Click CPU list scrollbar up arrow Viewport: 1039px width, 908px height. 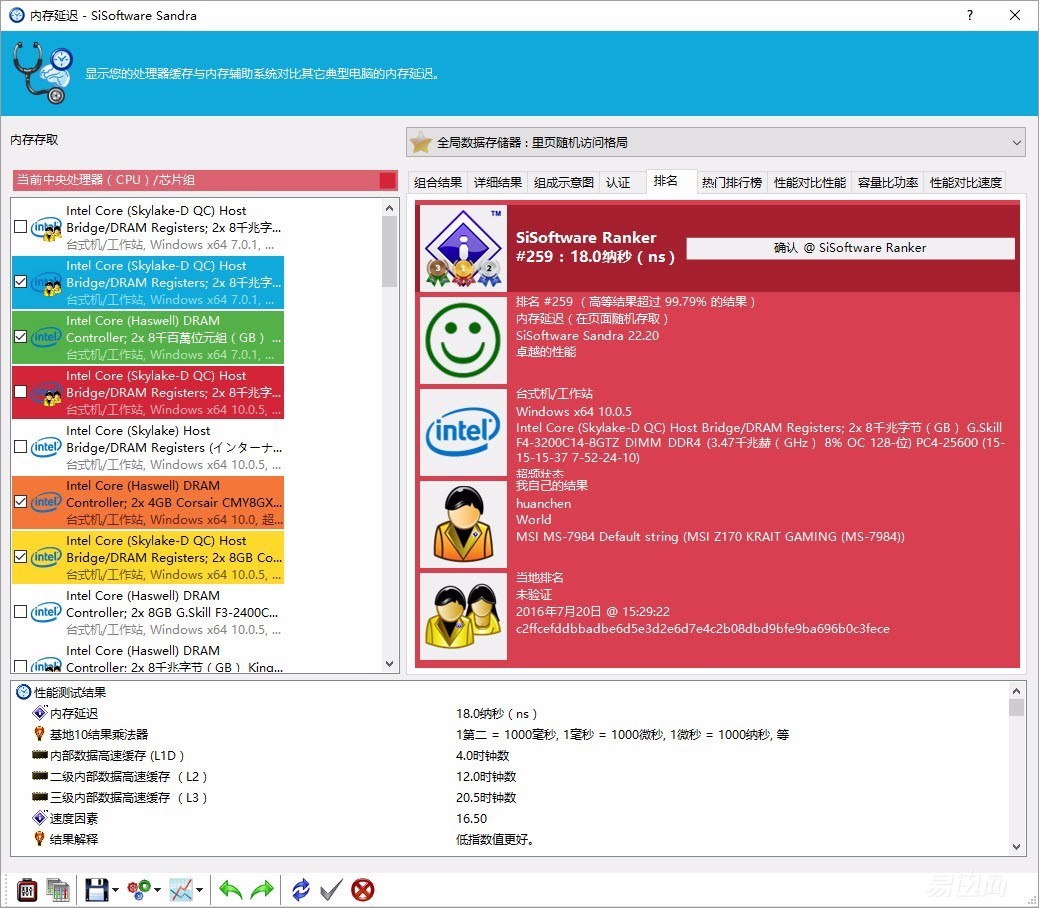[390, 208]
